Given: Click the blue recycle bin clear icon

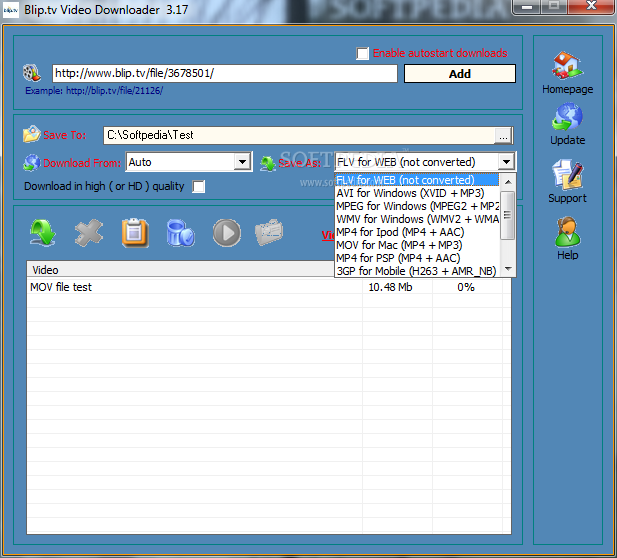Looking at the screenshot, I should point(181,233).
